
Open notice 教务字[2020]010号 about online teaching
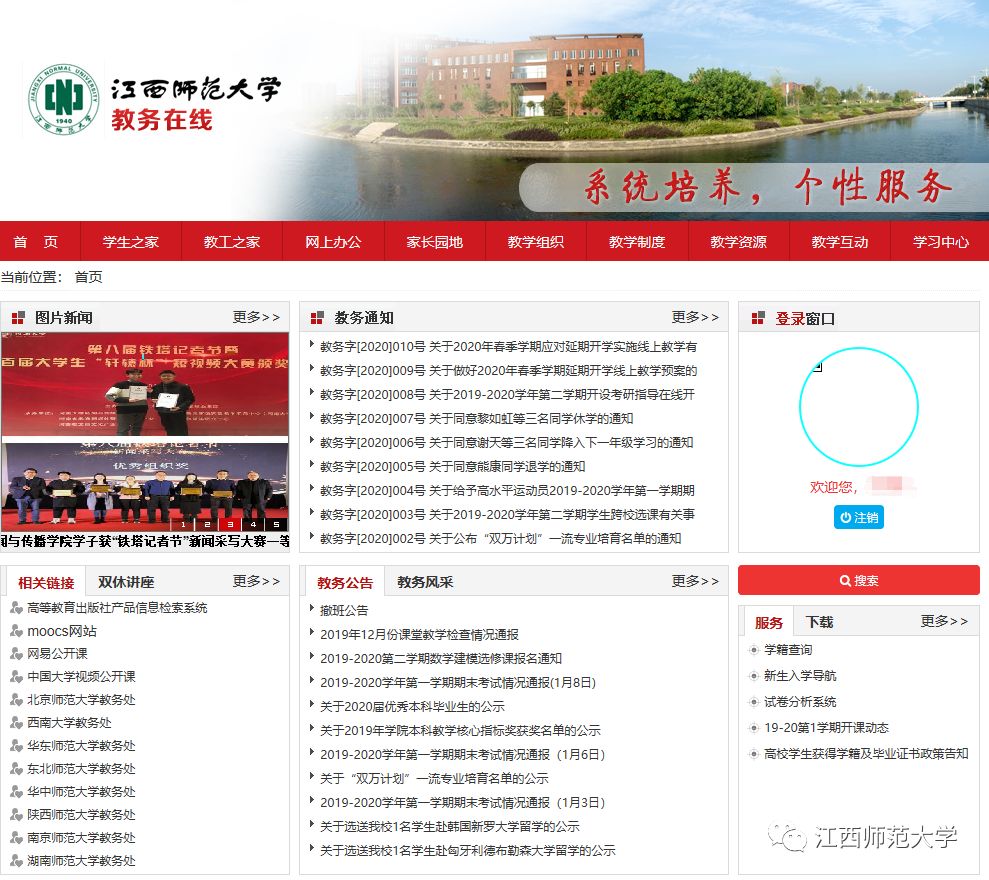[x=508, y=346]
